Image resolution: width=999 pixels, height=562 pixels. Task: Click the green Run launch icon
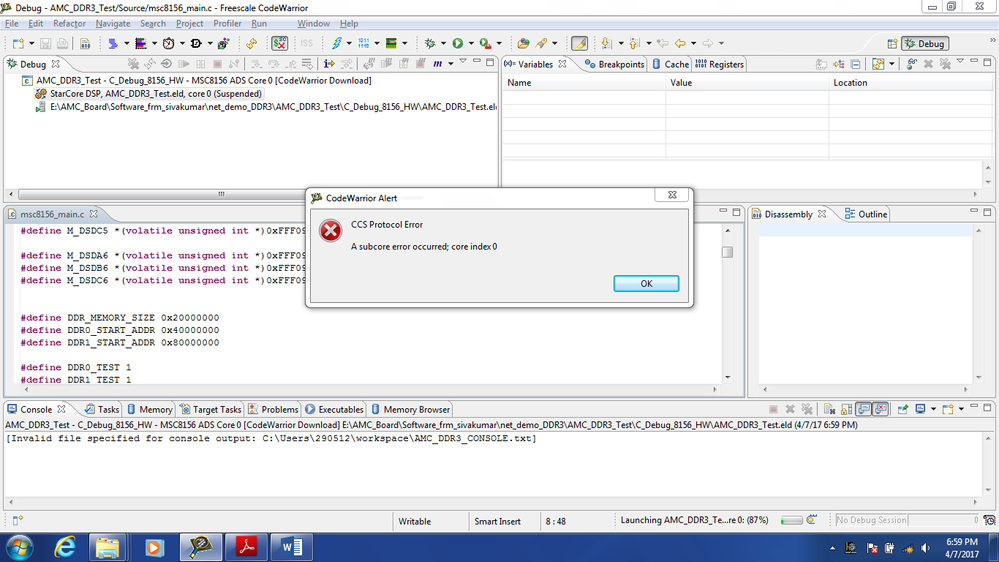click(x=457, y=43)
